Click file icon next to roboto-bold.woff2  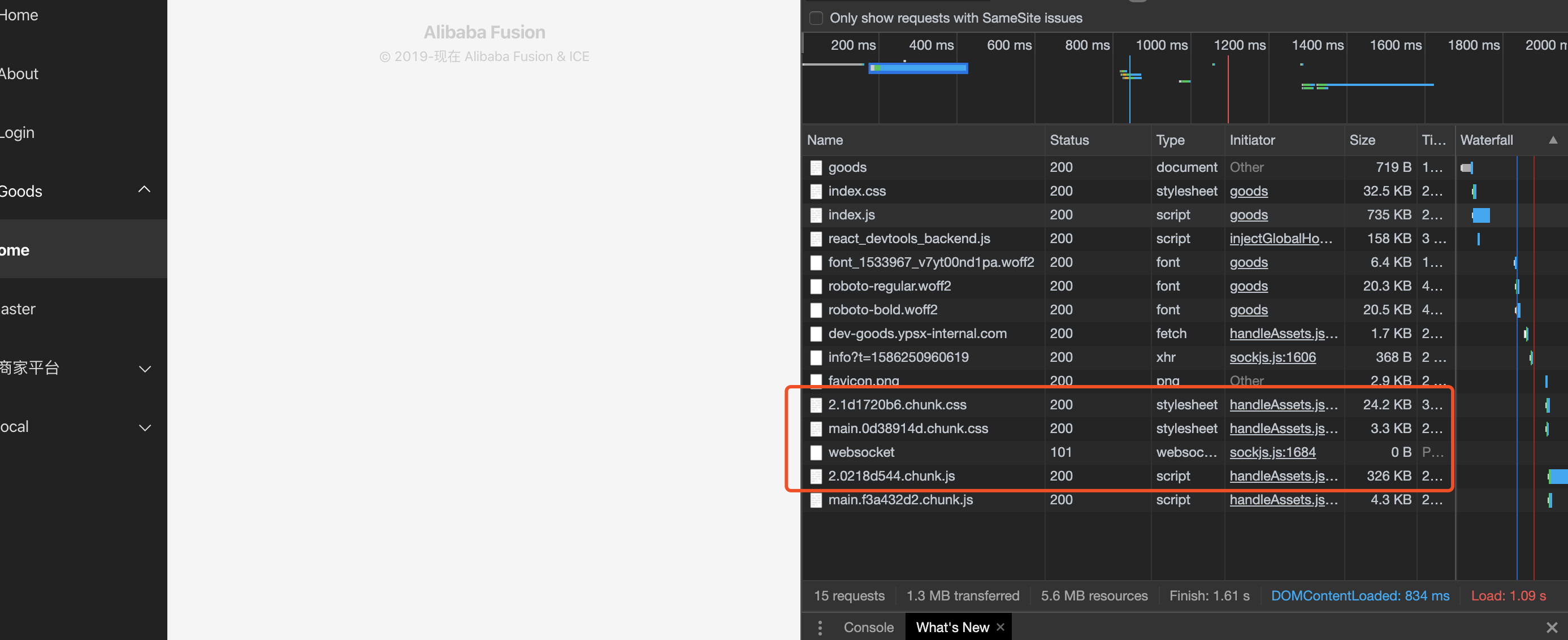[x=816, y=310]
